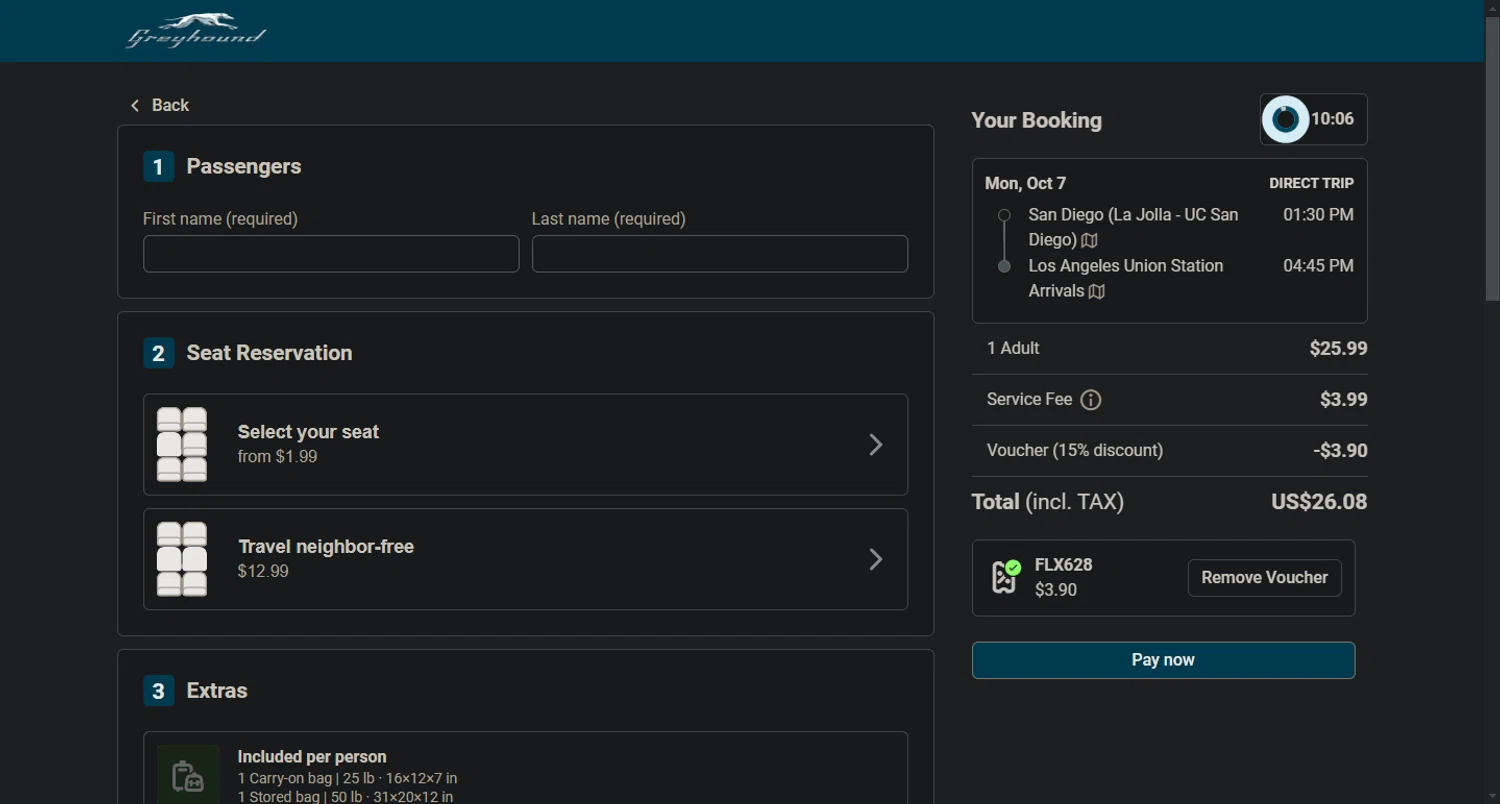Click the Pay now button
This screenshot has height=804, width=1500.
[1164, 660]
